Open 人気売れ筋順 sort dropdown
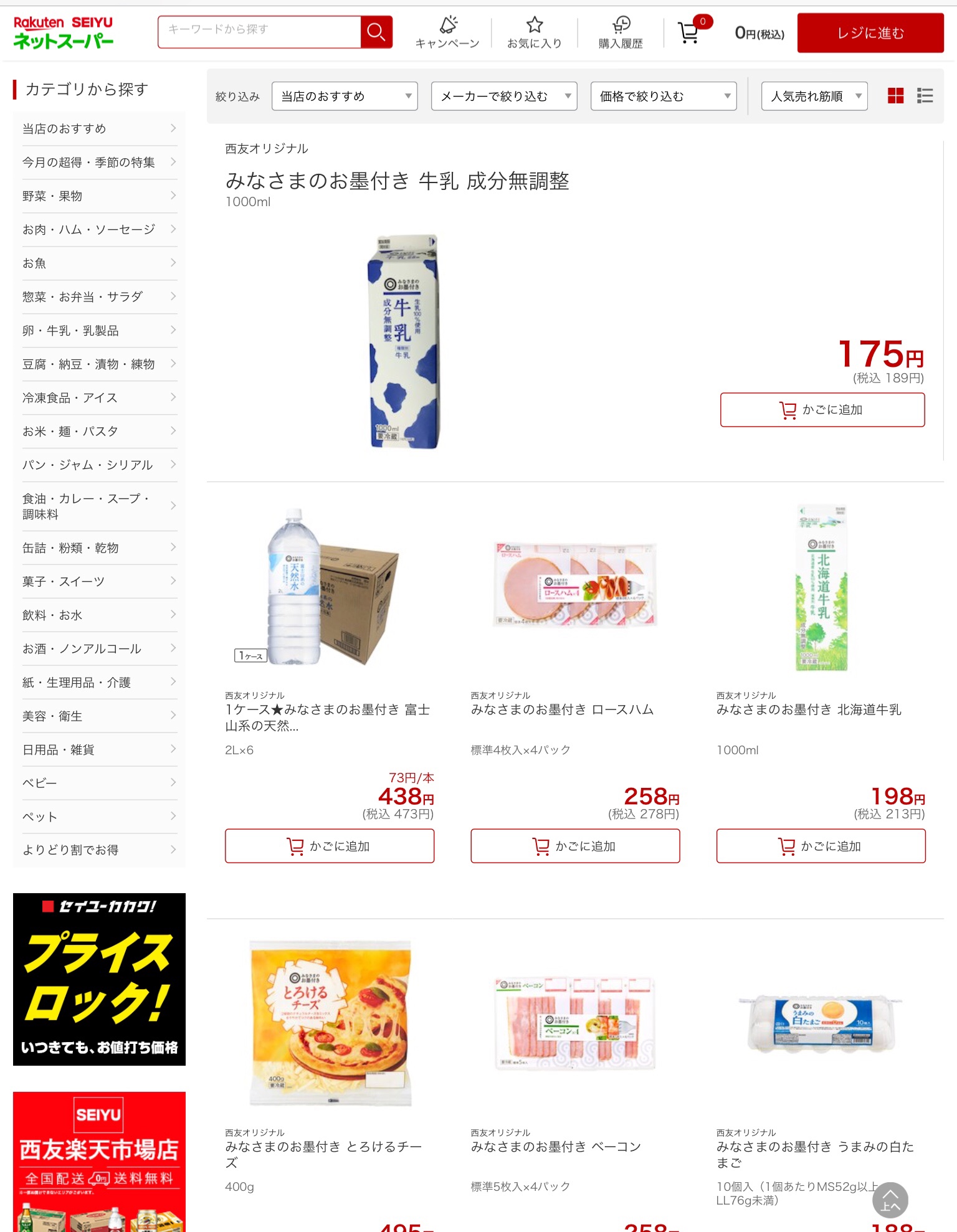Viewport: 957px width, 1232px height. pyautogui.click(x=814, y=96)
